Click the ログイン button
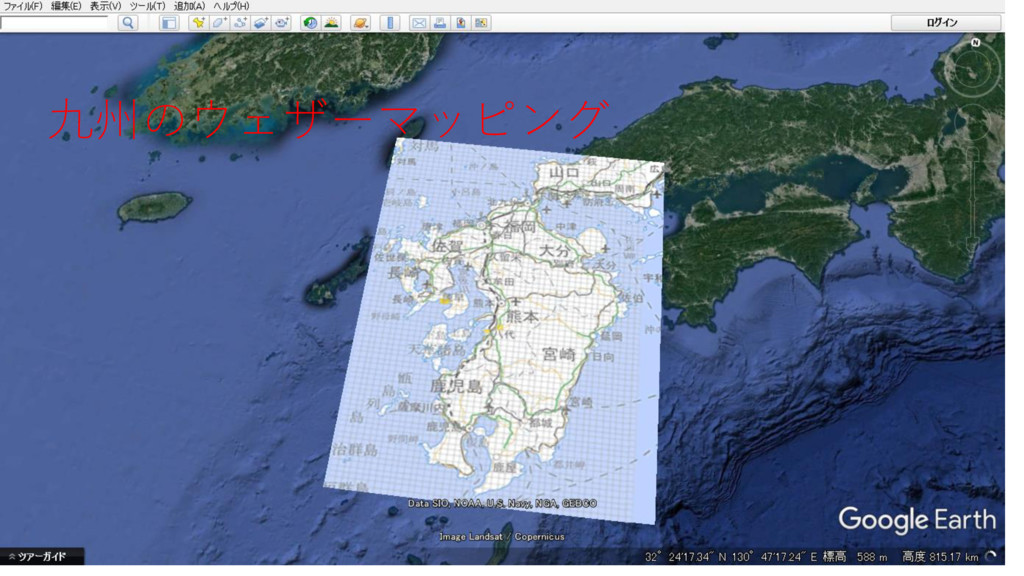Screen dimensions: 1024x576 tap(946, 23)
